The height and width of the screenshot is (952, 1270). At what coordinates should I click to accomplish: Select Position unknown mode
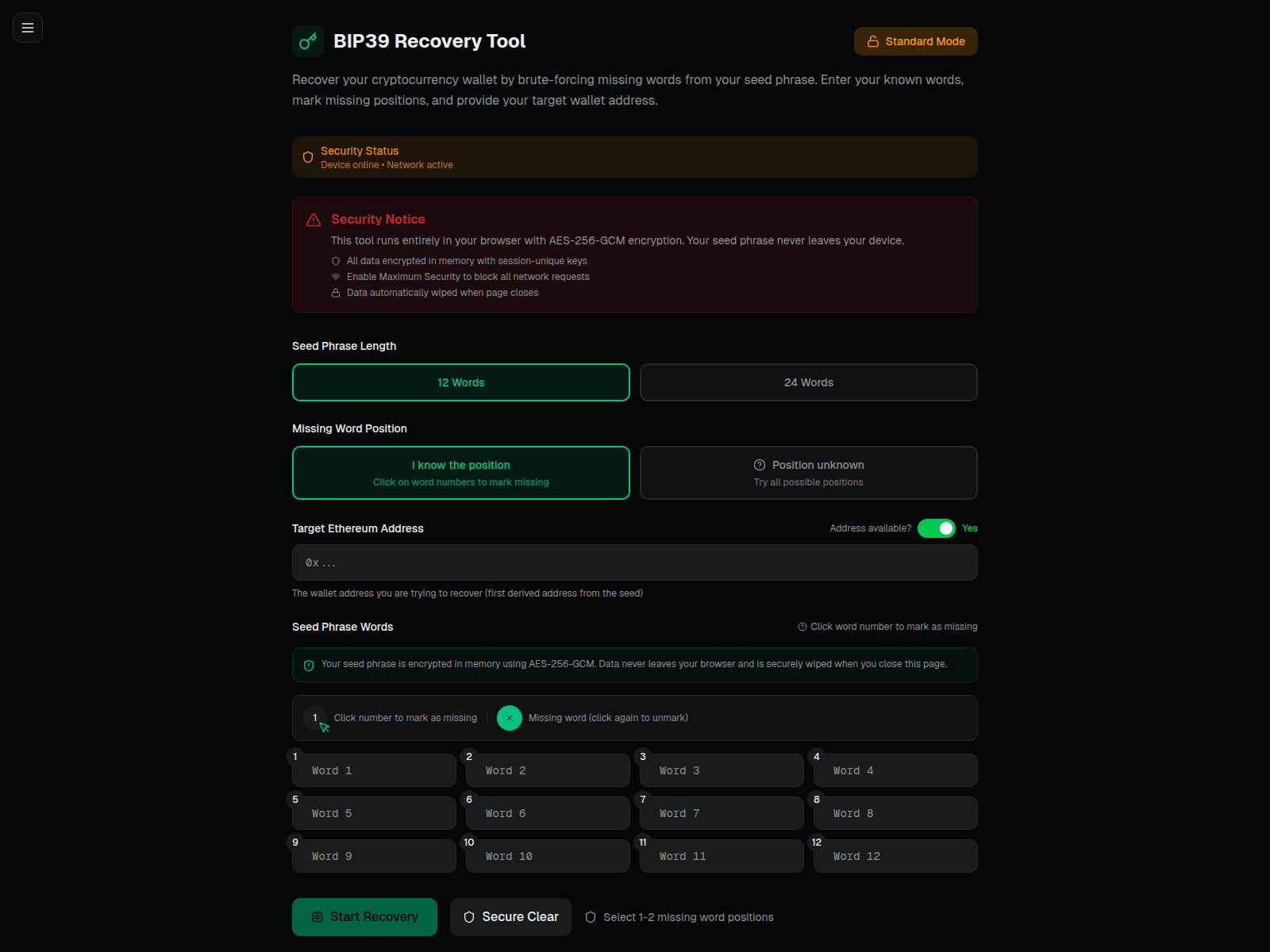808,473
